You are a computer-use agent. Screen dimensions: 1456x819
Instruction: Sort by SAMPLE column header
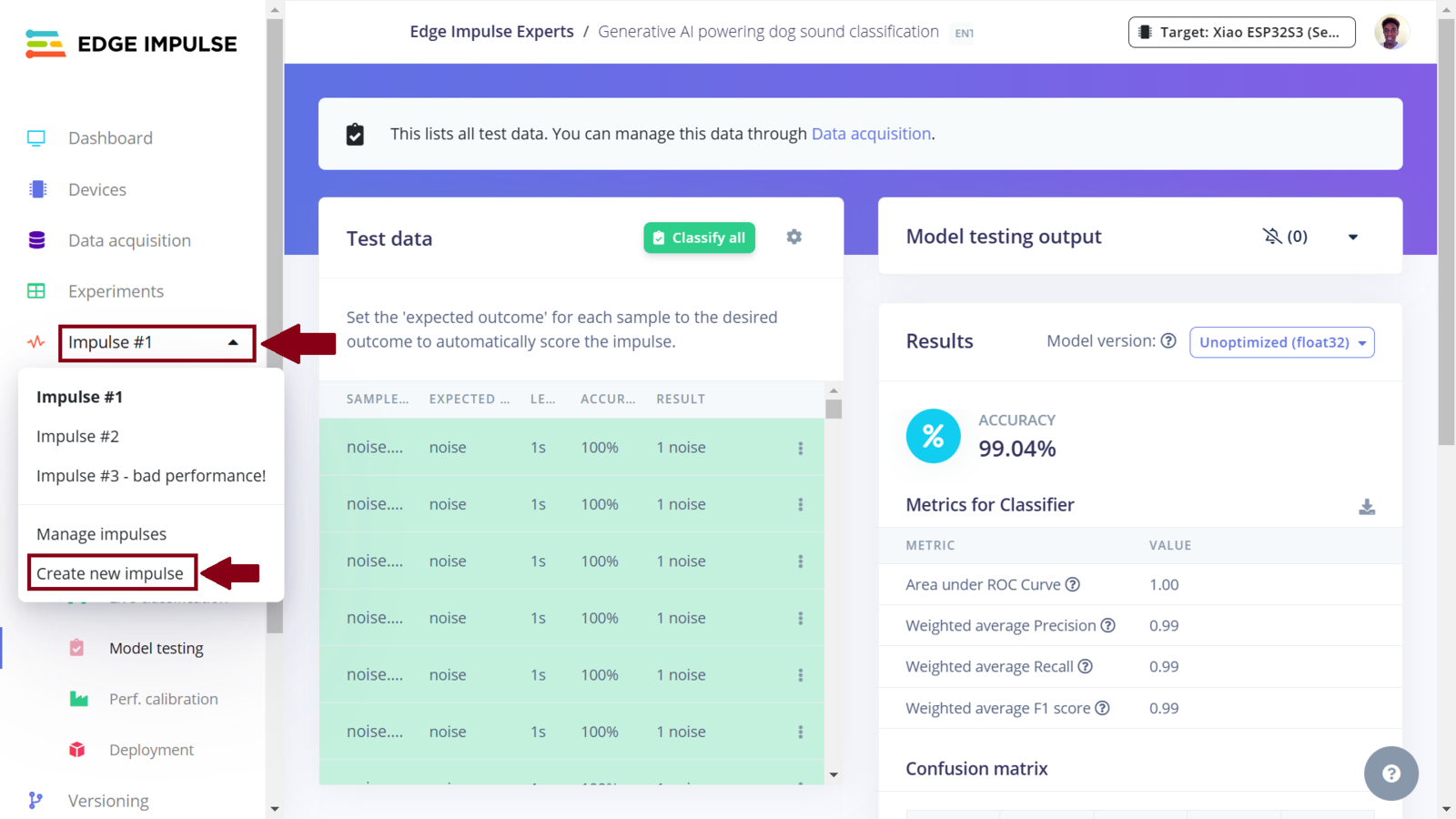click(x=378, y=399)
